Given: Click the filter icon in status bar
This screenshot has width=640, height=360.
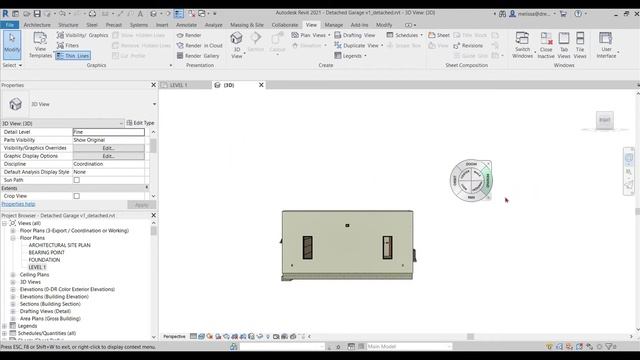Looking at the screenshot, I should tap(609, 347).
